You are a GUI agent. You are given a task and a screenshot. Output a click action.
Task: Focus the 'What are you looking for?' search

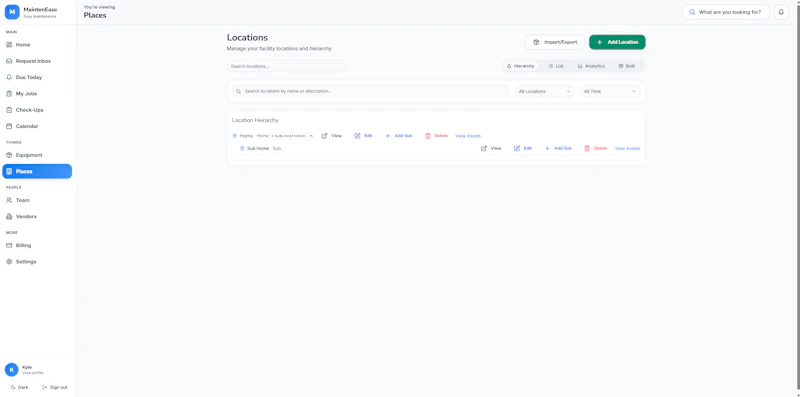726,12
